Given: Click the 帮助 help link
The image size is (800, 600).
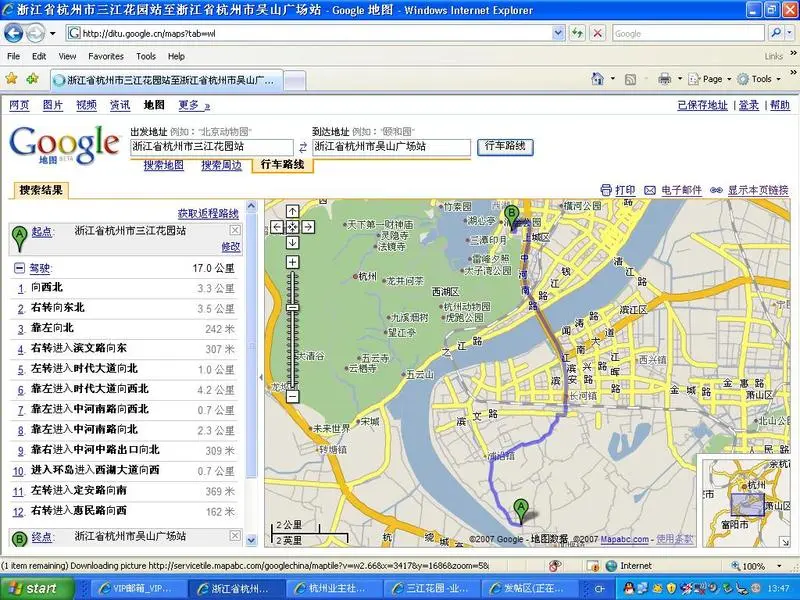Looking at the screenshot, I should pos(780,105).
